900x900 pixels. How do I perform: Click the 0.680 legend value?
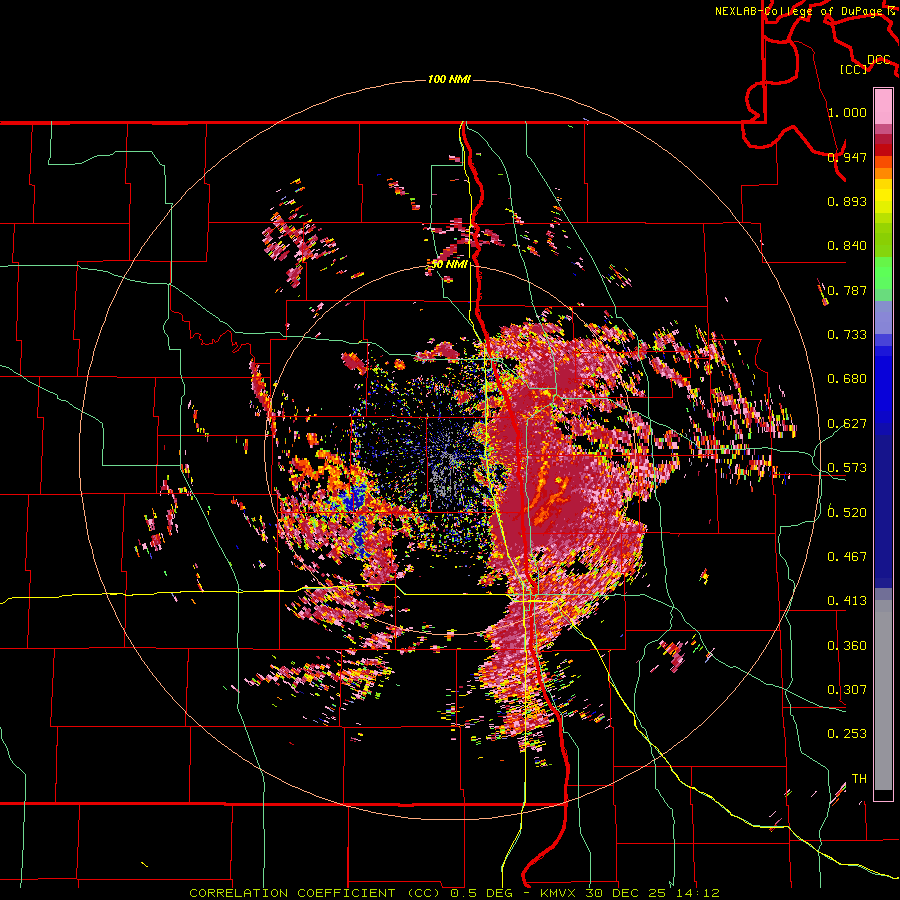[x=847, y=378]
